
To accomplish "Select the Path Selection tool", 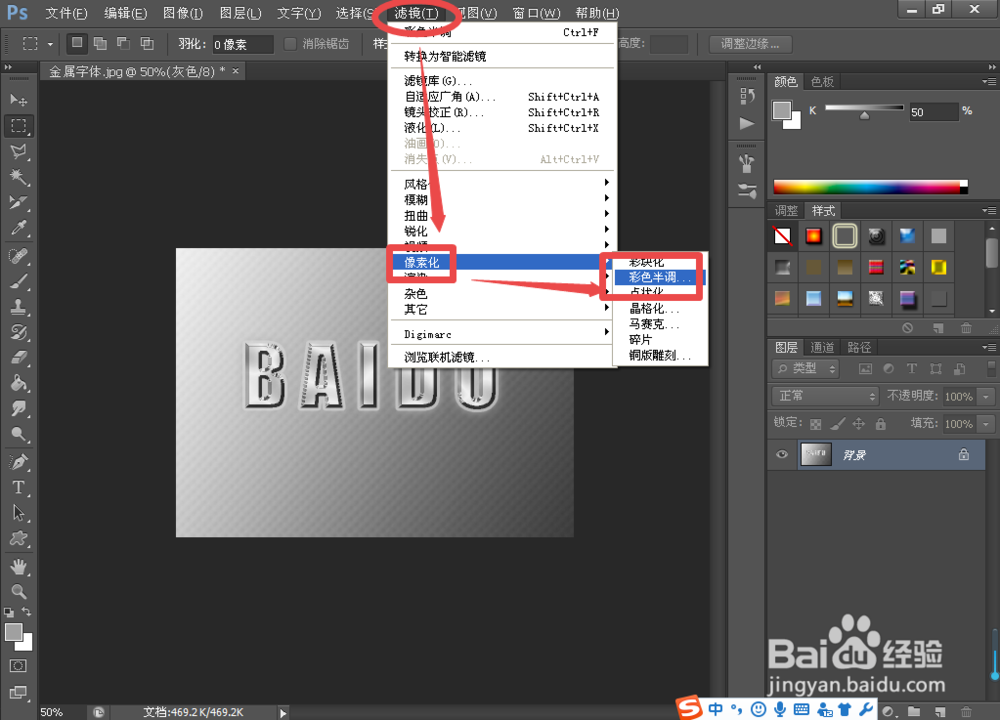I will (18, 513).
